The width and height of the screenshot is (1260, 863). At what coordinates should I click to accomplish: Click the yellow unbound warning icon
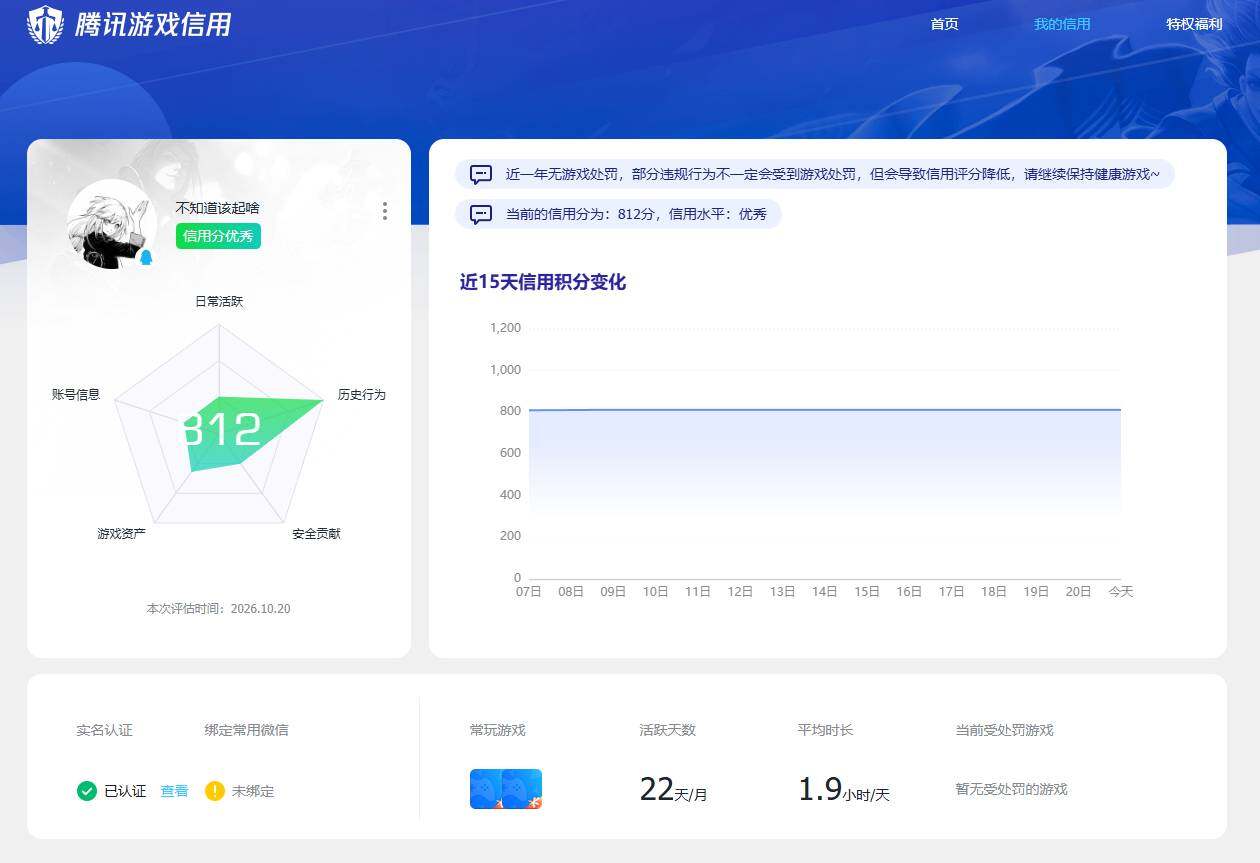pyautogui.click(x=215, y=791)
